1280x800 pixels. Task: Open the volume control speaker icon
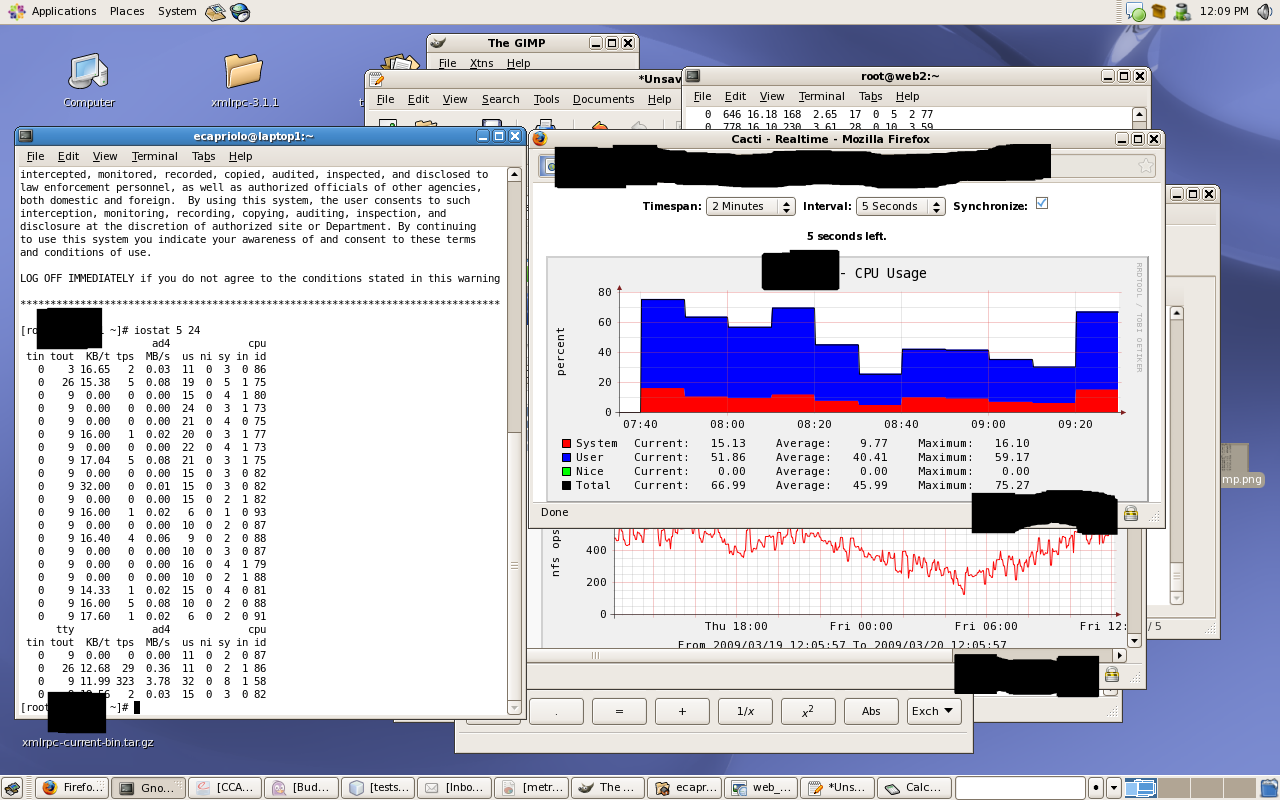pyautogui.click(x=1264, y=11)
